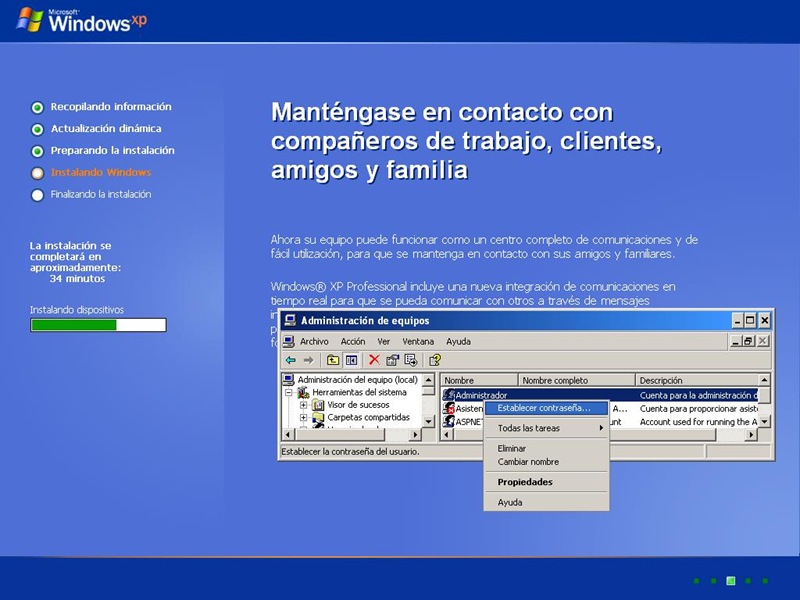
Task: Select the Asistente account icon with red X
Action: point(449,408)
